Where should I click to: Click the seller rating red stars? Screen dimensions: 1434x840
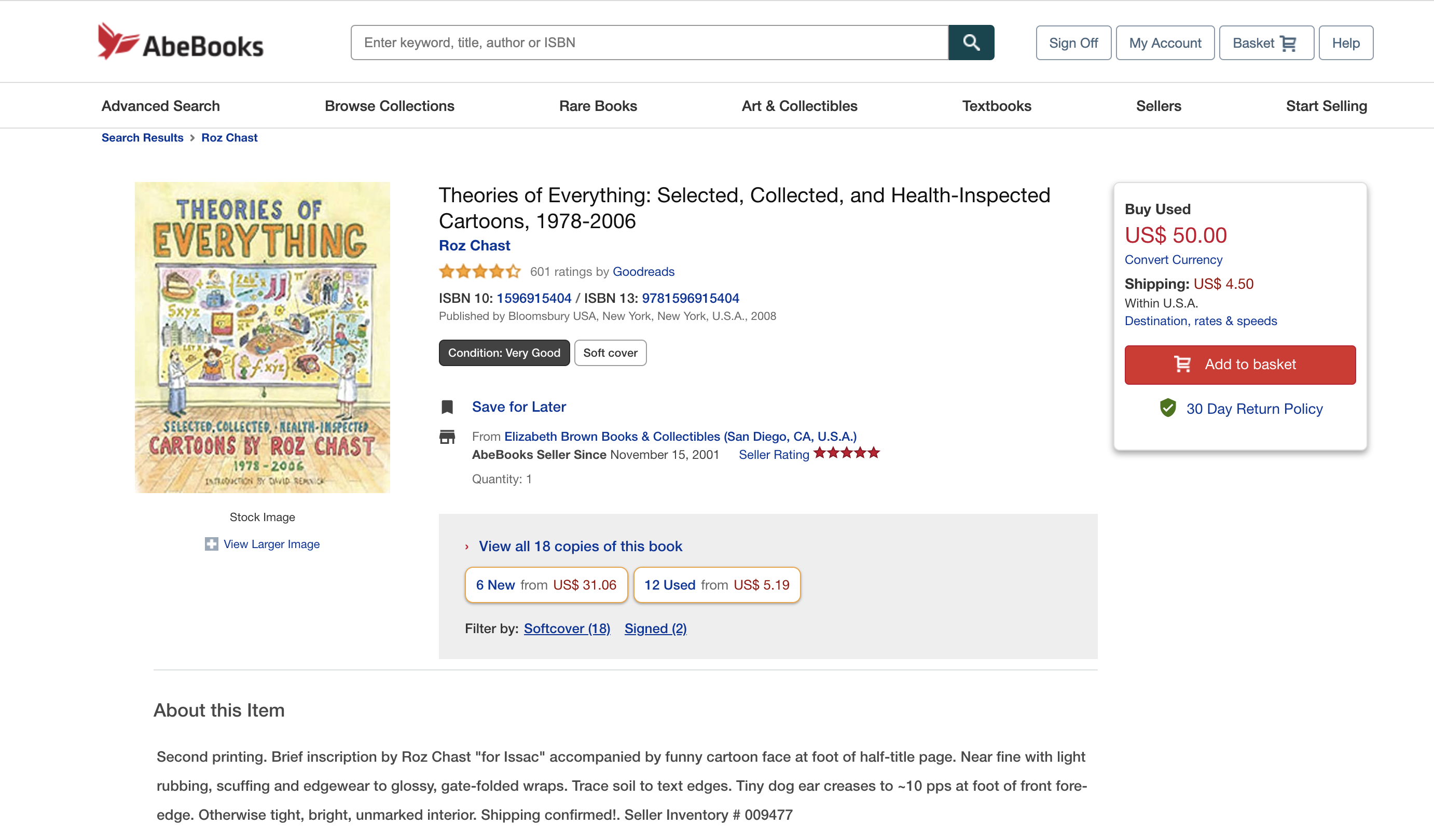(846, 453)
